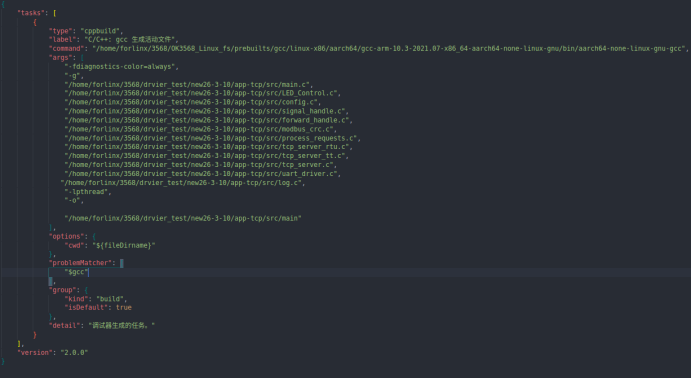Click the "args" key
Viewport: 692px width, 378px height.
point(59,58)
